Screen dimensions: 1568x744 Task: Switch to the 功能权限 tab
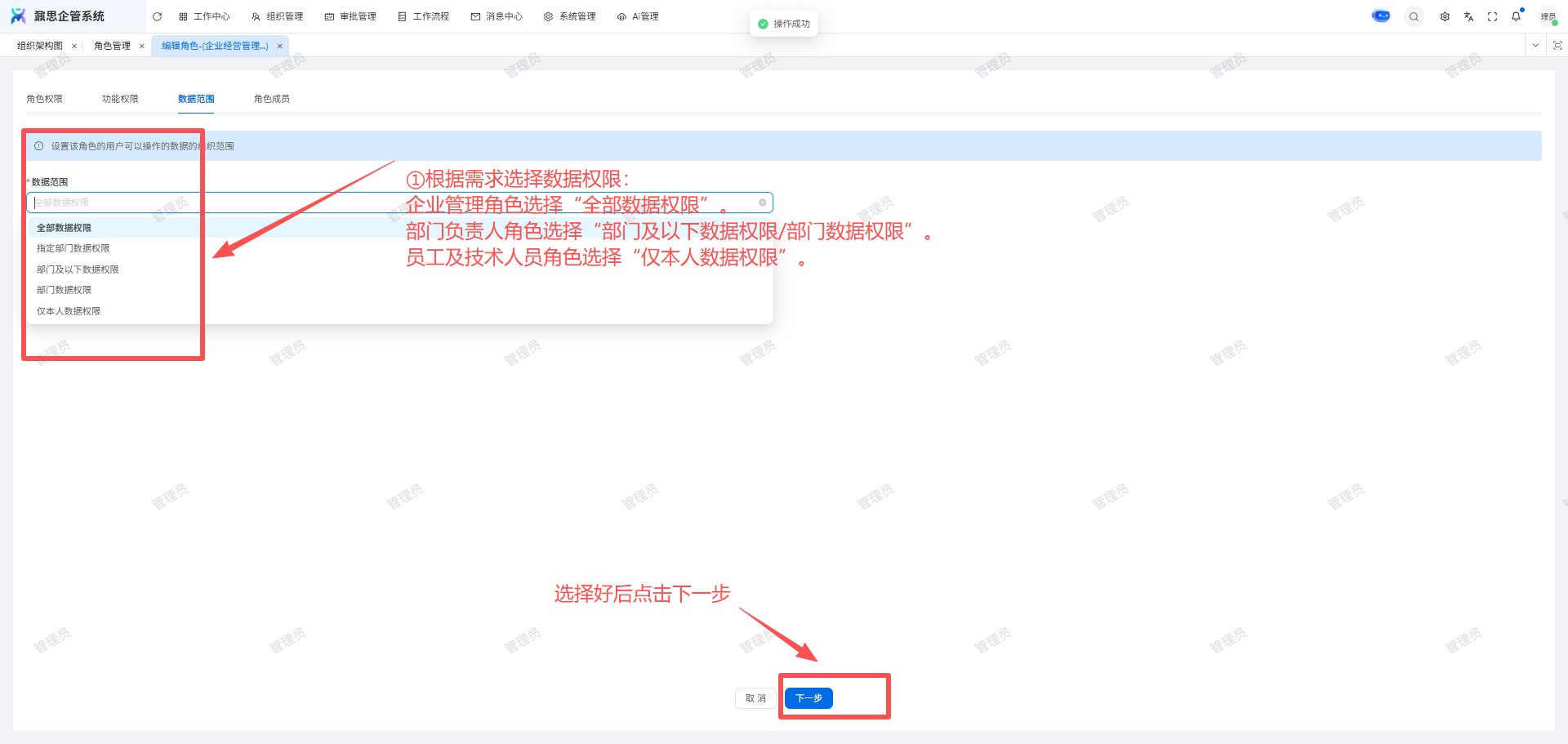(120, 99)
